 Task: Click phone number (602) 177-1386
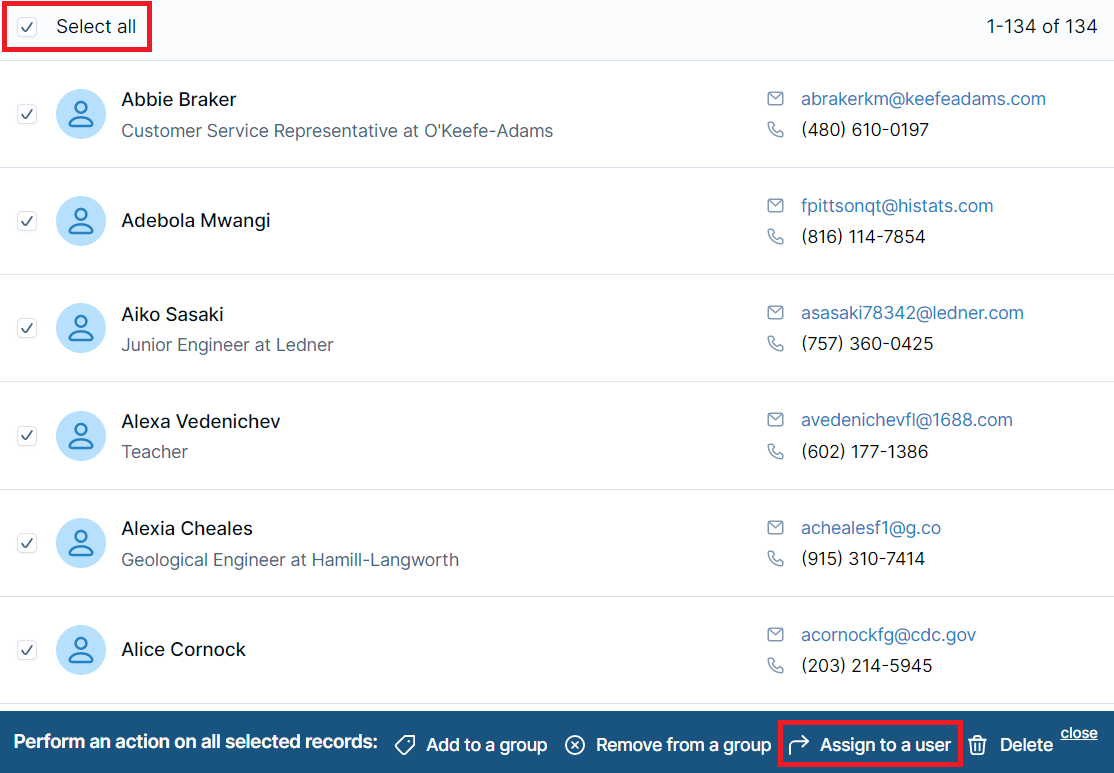[x=865, y=452]
